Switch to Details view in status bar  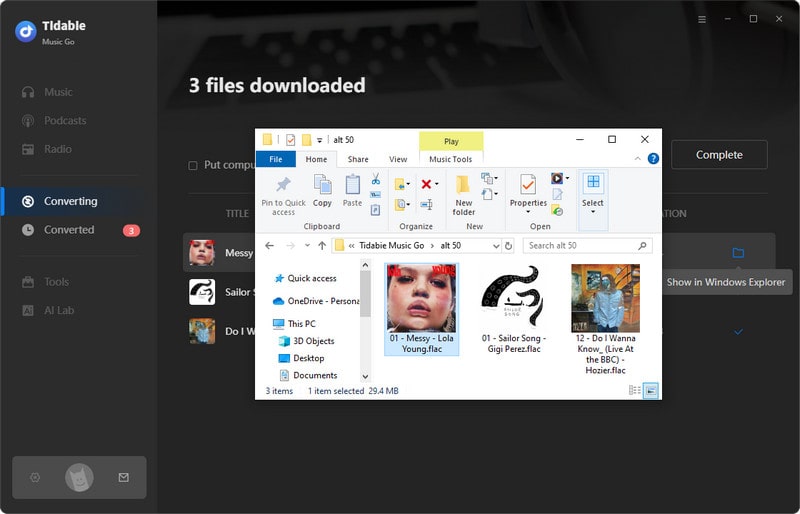coord(635,390)
